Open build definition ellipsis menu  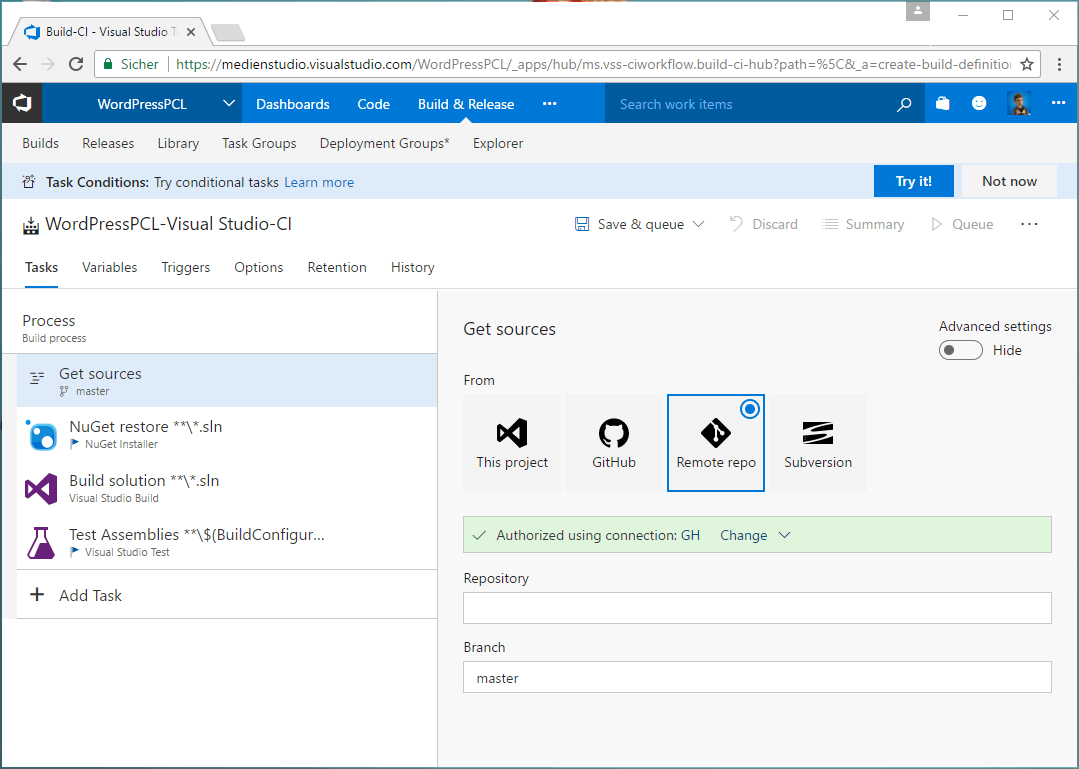click(x=1029, y=224)
